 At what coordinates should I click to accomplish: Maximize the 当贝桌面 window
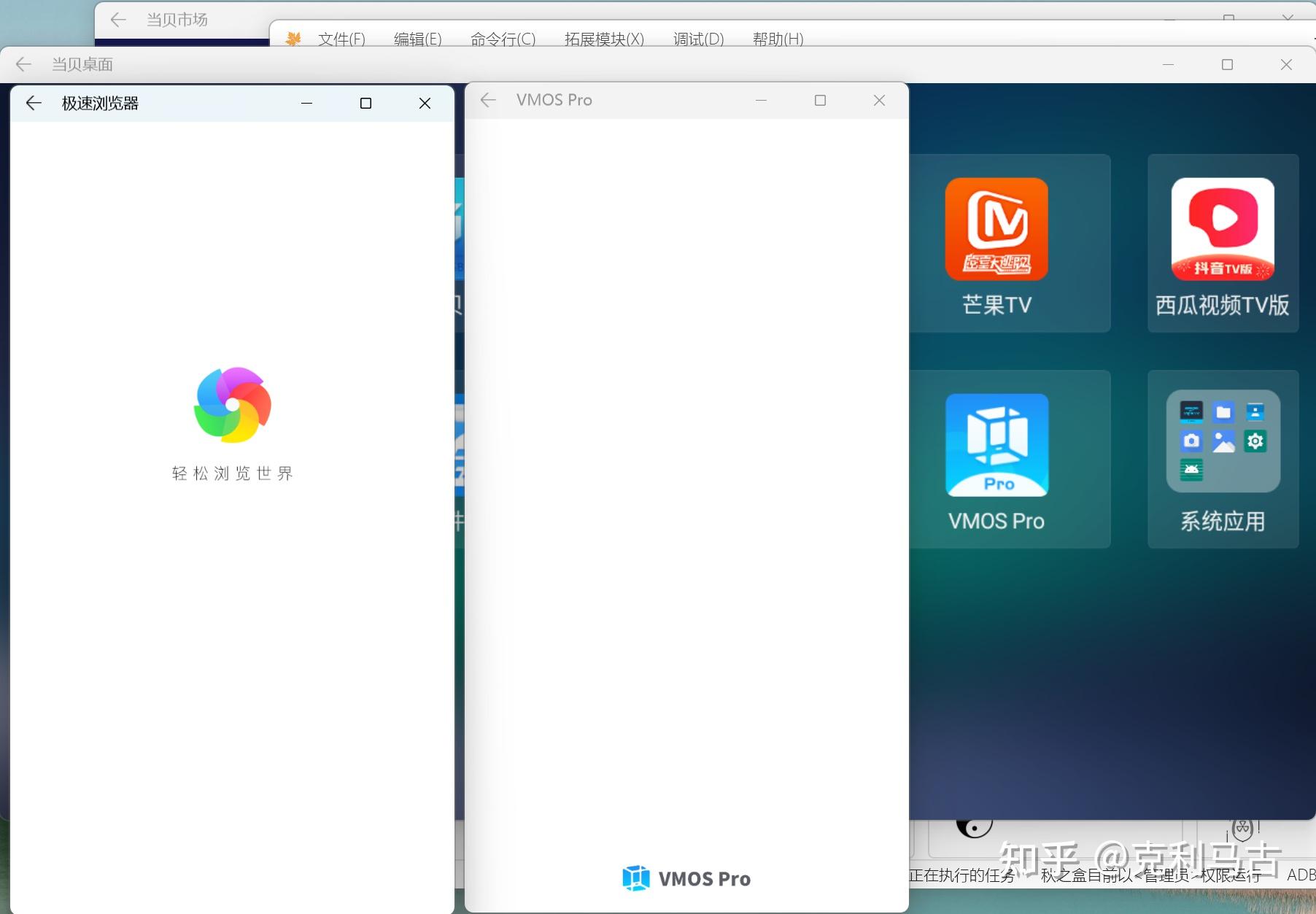click(1227, 64)
